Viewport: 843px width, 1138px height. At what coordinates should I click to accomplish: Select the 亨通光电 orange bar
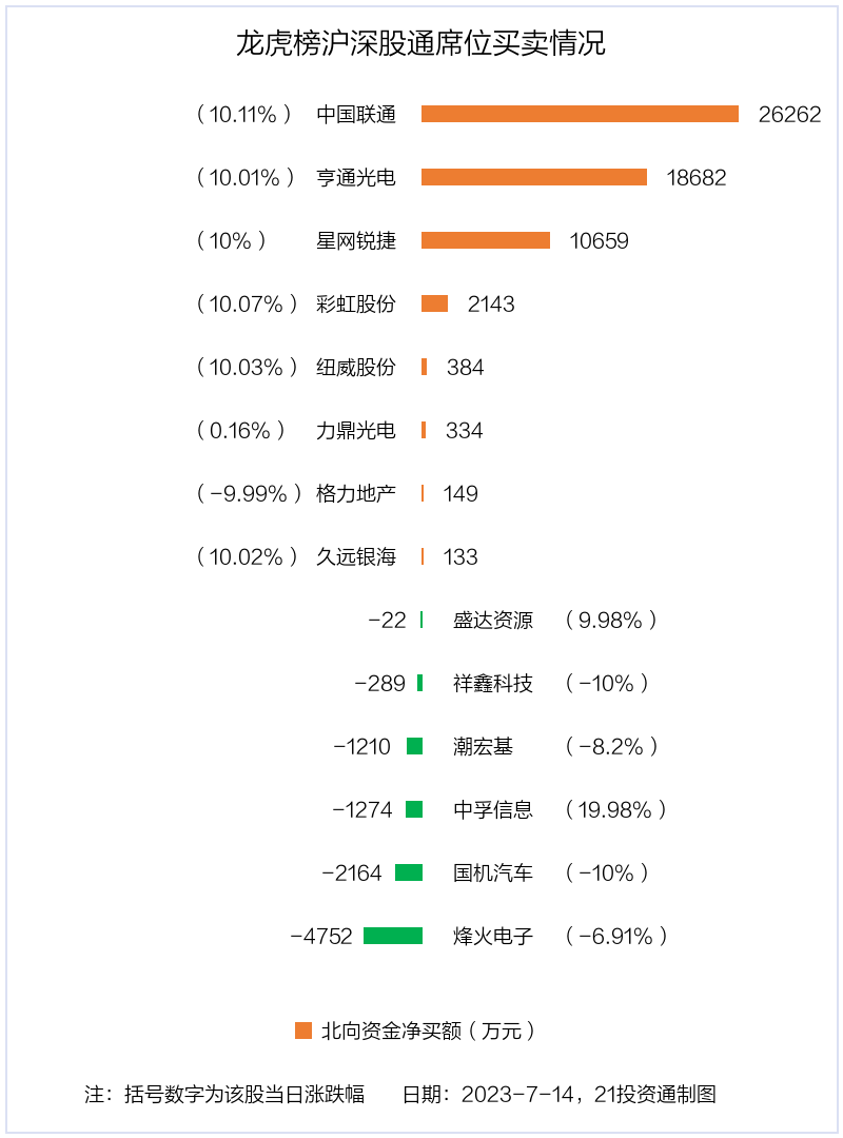pos(534,177)
